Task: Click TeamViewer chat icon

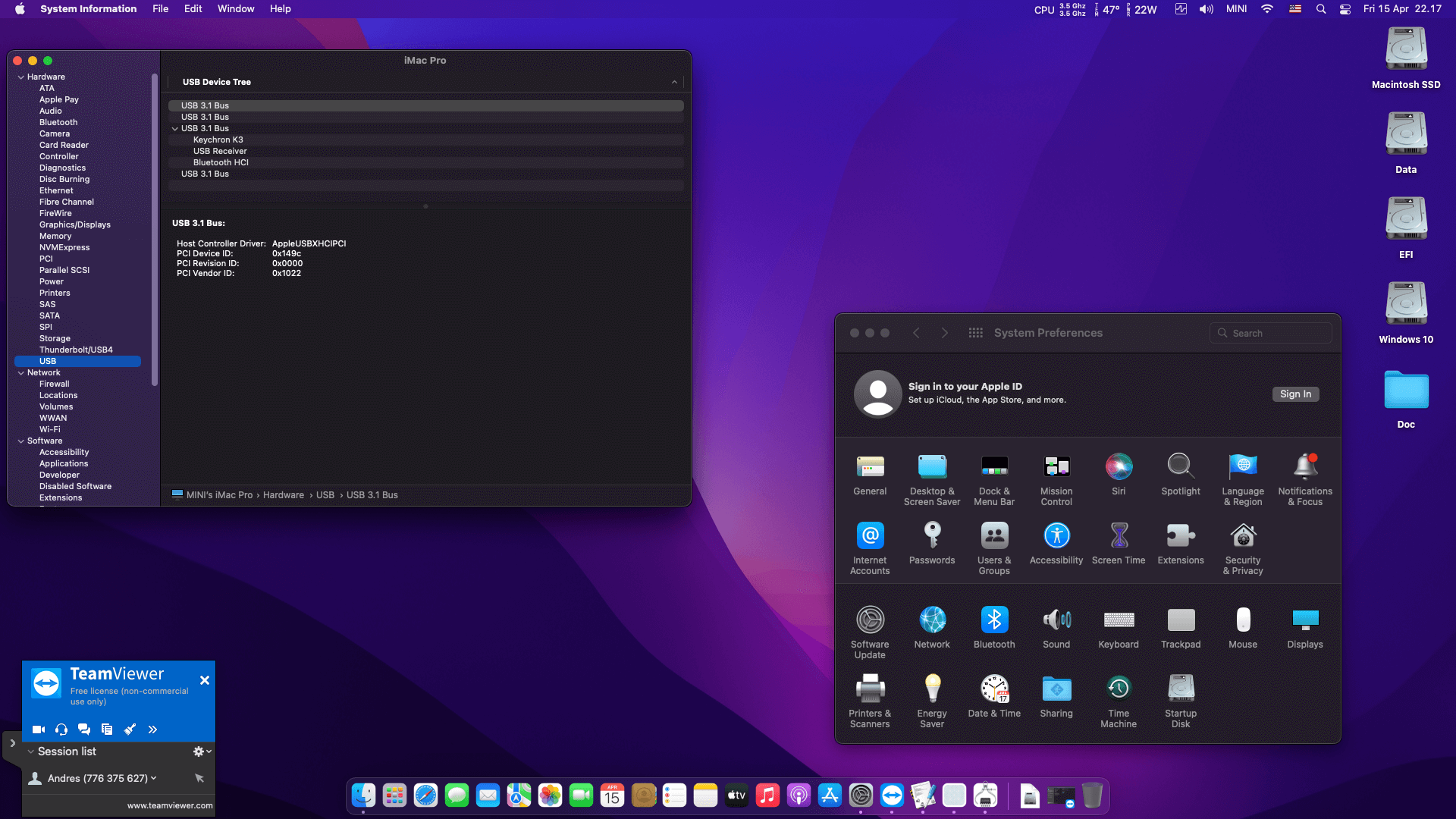Action: (x=84, y=730)
